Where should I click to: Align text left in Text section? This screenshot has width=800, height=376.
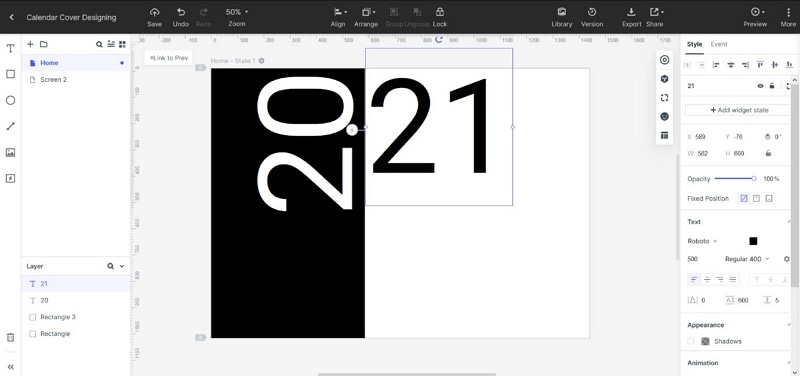click(x=693, y=279)
